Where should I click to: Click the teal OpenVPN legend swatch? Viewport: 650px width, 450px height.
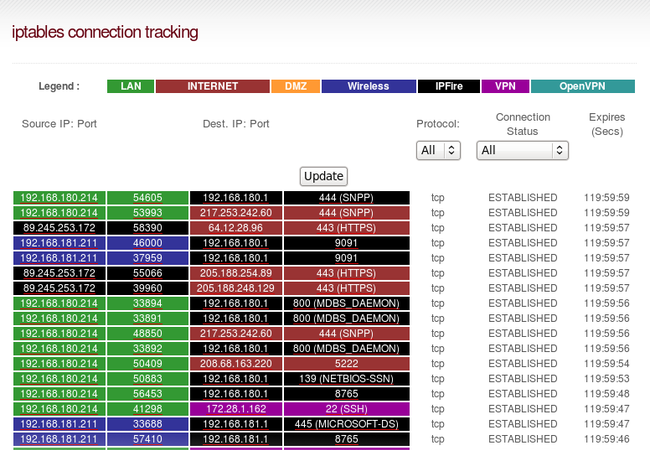point(582,86)
